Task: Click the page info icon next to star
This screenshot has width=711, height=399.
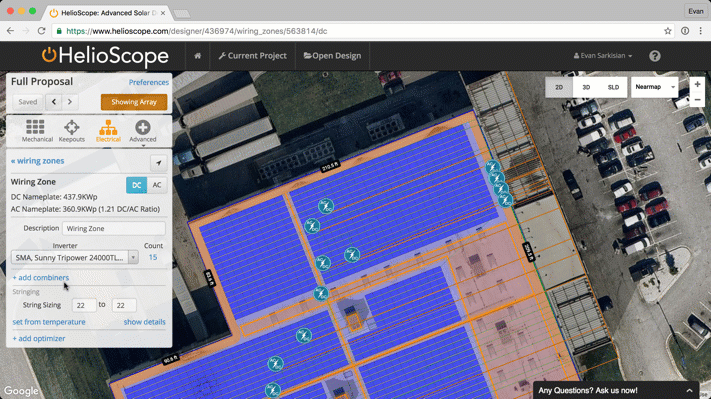Action: point(685,31)
